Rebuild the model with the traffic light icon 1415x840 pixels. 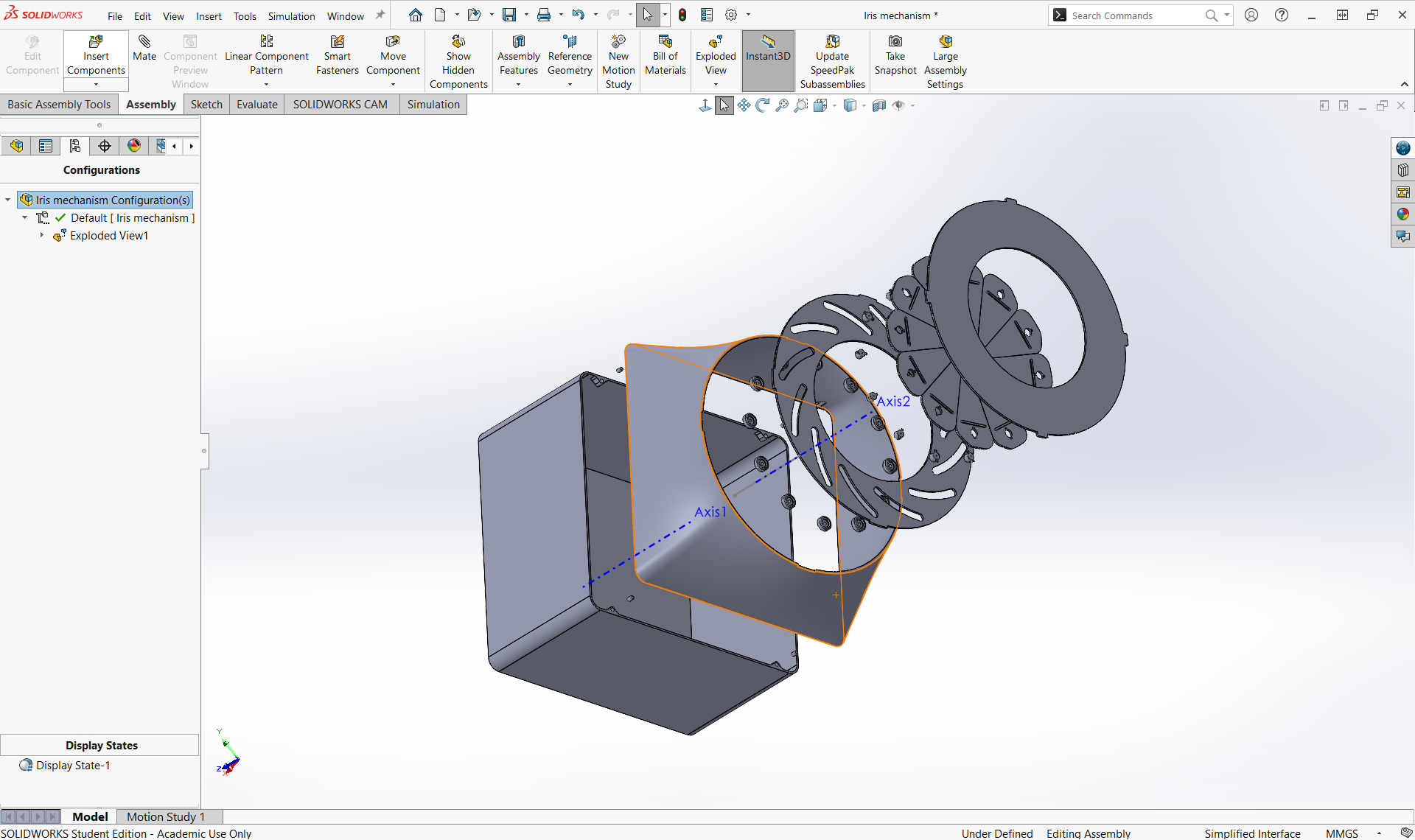tap(682, 15)
